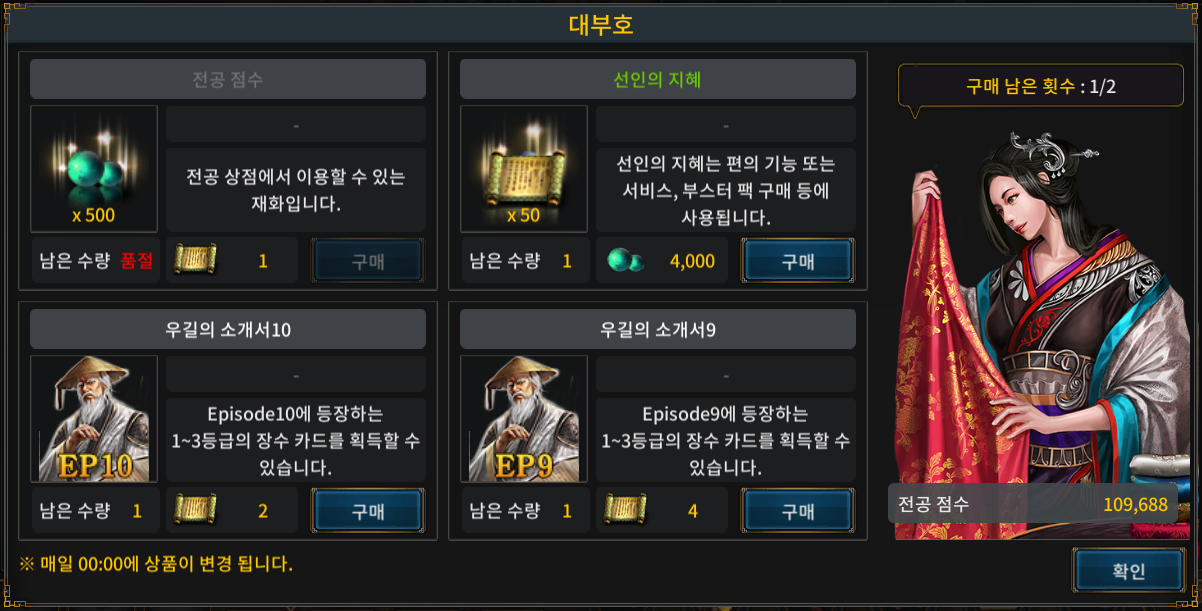Buy 선인의 지혜 with 구매 button

pyautogui.click(x=798, y=261)
